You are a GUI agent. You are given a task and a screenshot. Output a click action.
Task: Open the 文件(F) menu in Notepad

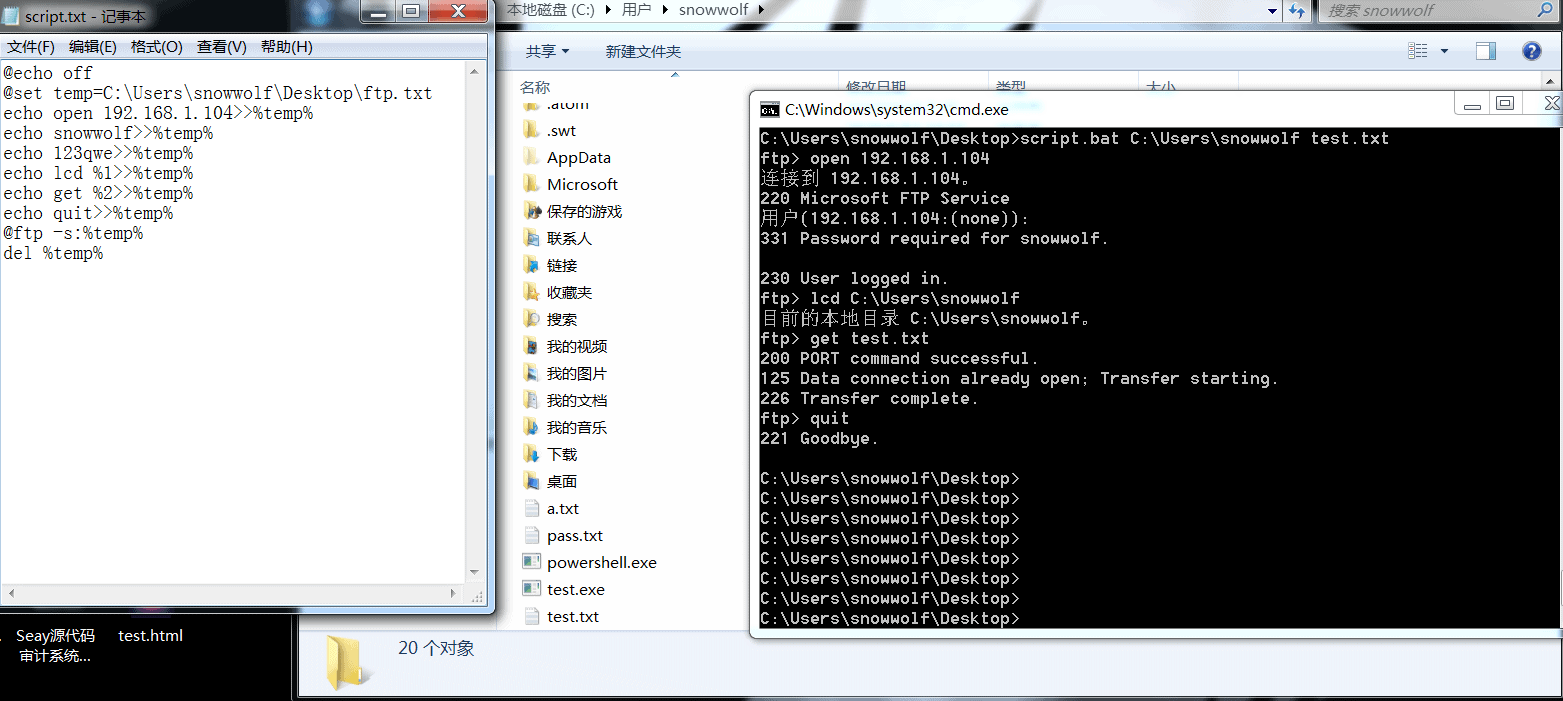(31, 47)
